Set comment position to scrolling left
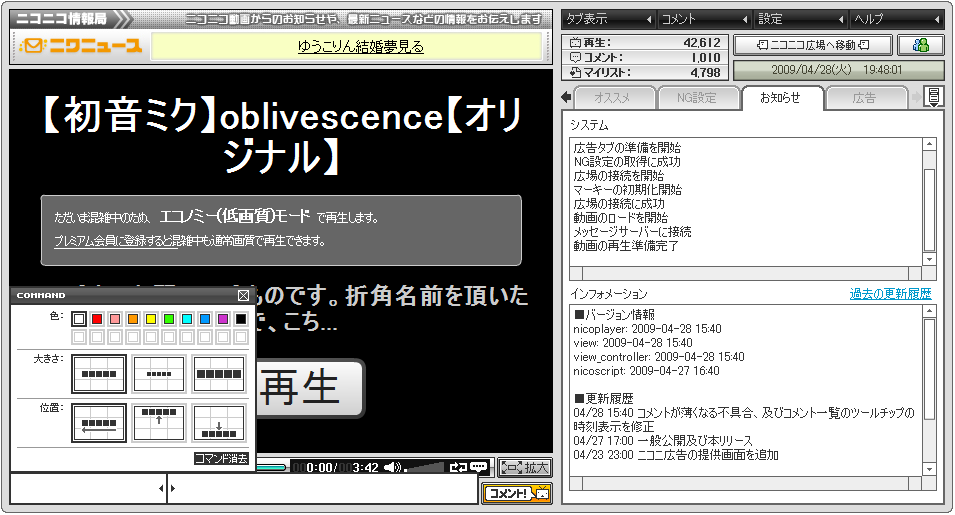 coord(99,422)
